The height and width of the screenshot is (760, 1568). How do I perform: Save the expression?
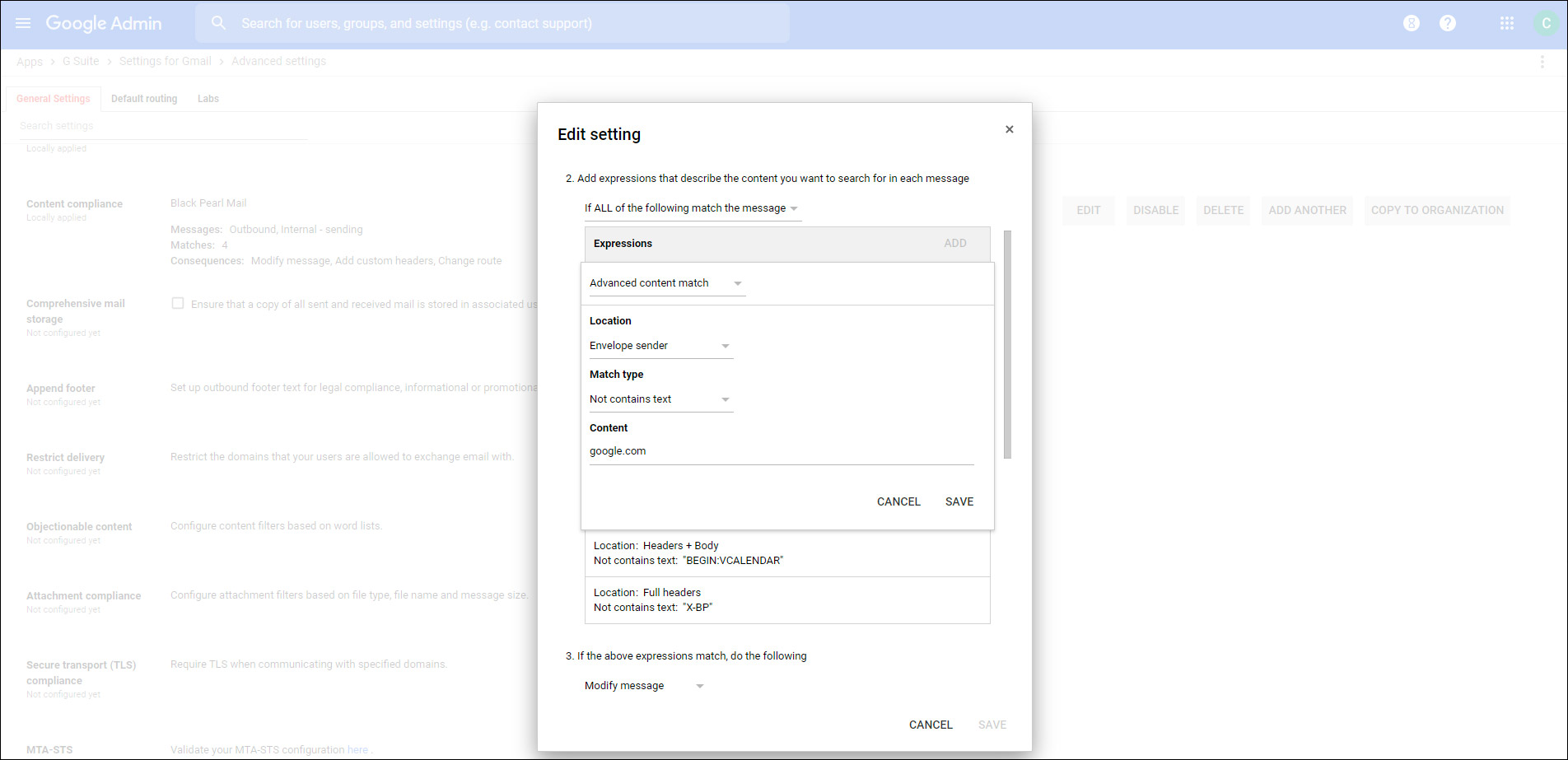[x=959, y=501]
